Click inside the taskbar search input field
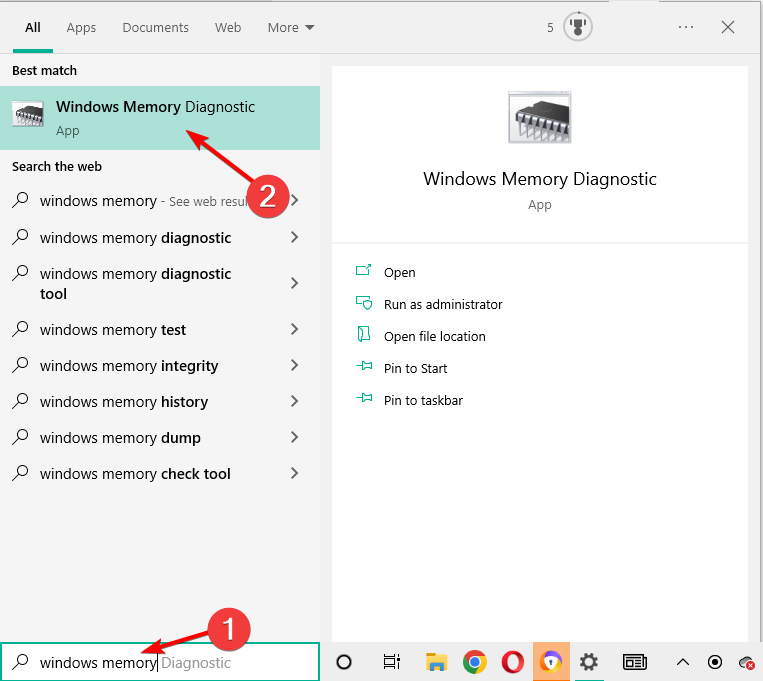This screenshot has width=763, height=681. [x=160, y=662]
